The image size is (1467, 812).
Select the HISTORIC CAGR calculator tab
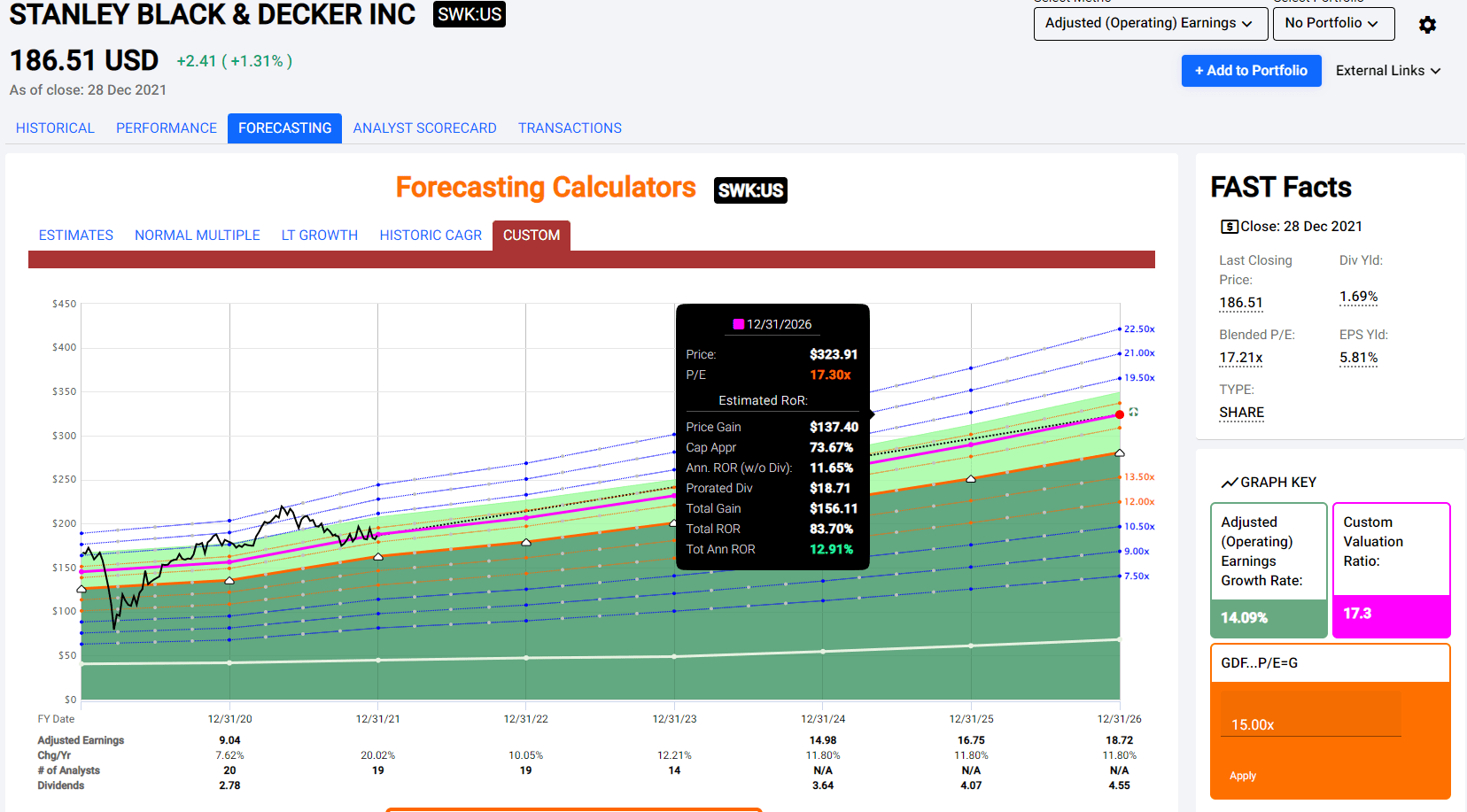coord(431,236)
